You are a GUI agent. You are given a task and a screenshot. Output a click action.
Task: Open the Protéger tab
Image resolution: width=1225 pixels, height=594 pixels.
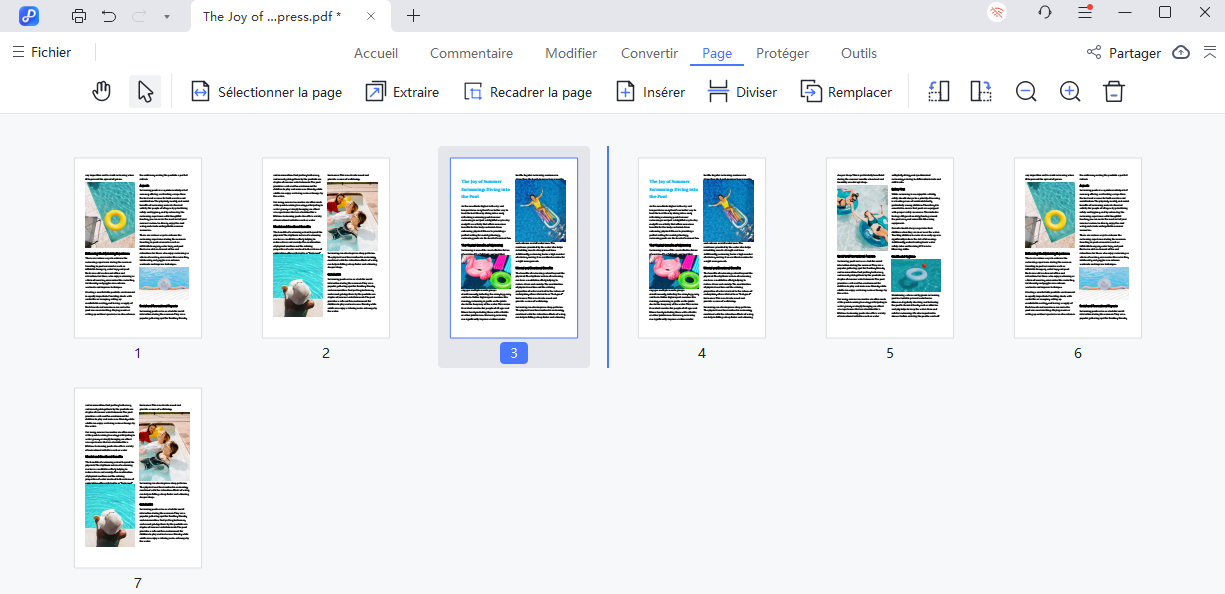coord(782,53)
